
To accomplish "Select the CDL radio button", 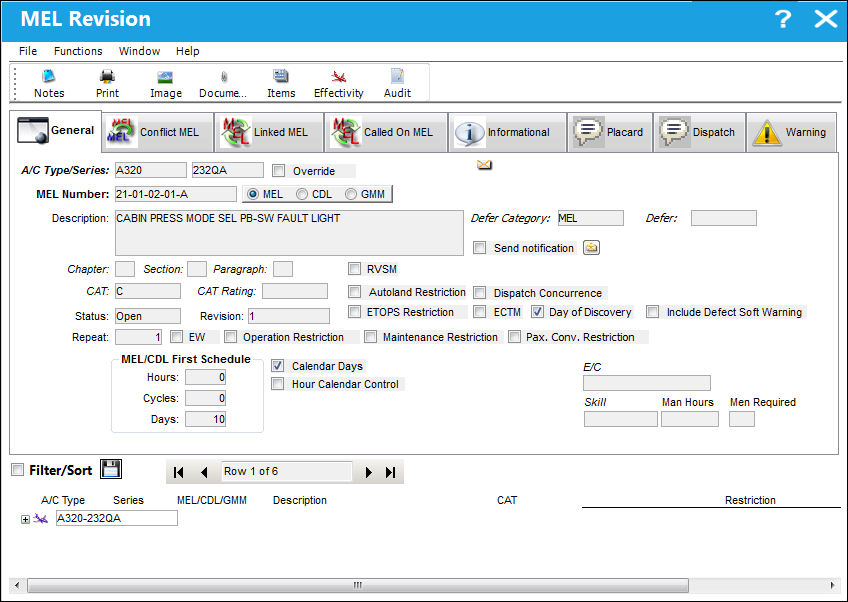I will coord(302,194).
